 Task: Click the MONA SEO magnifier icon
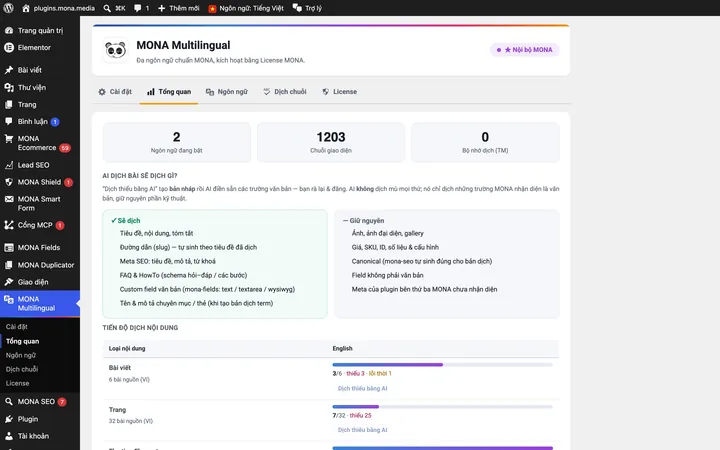click(9, 401)
